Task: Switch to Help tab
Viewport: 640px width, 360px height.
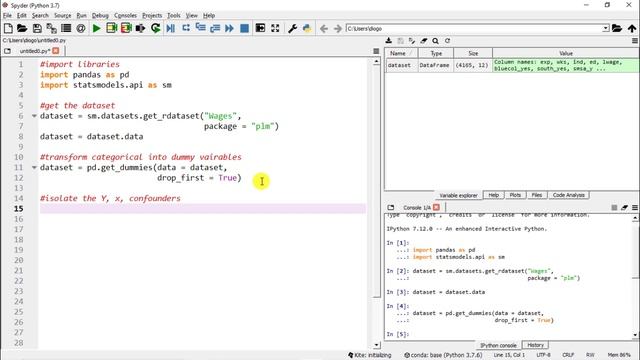Action: (493, 195)
